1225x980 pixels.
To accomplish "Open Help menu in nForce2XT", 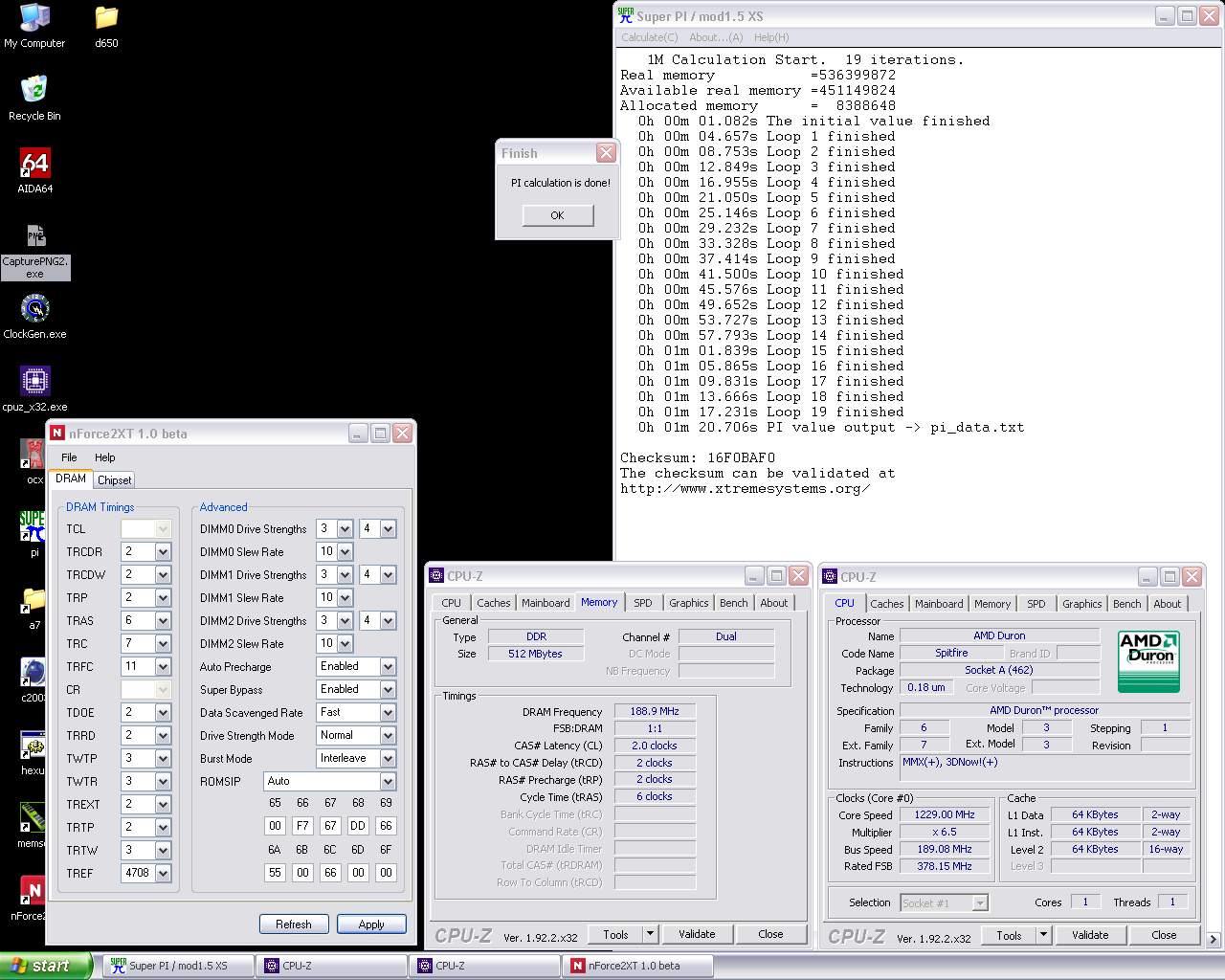I will pyautogui.click(x=105, y=457).
